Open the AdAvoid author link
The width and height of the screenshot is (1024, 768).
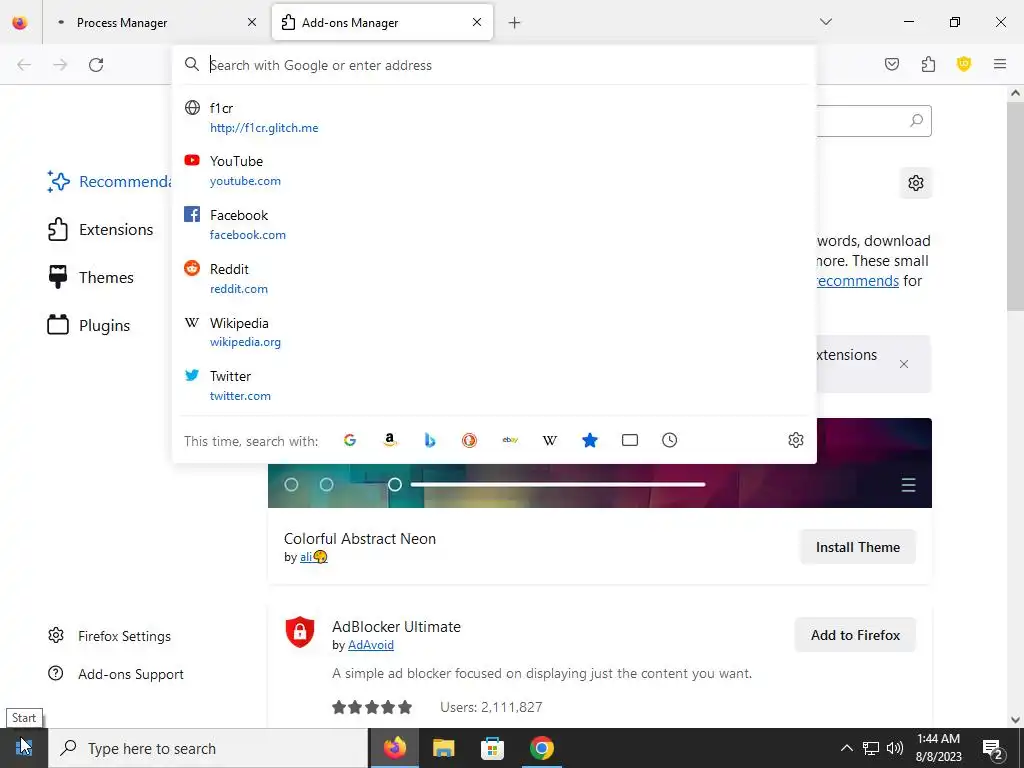coord(371,645)
